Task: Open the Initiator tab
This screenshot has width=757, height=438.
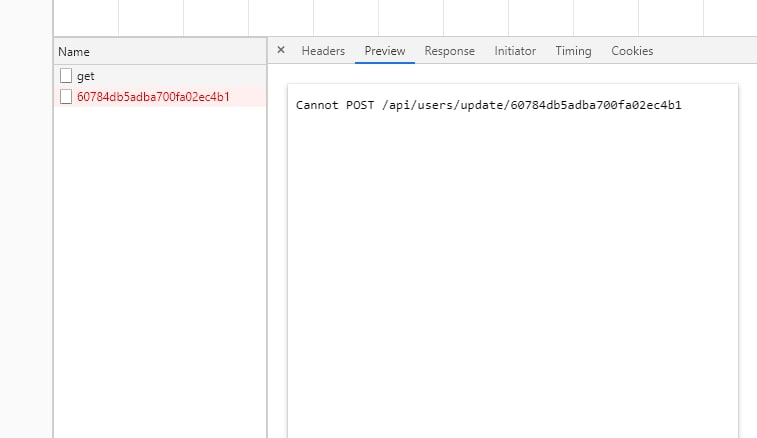Action: pyautogui.click(x=515, y=51)
